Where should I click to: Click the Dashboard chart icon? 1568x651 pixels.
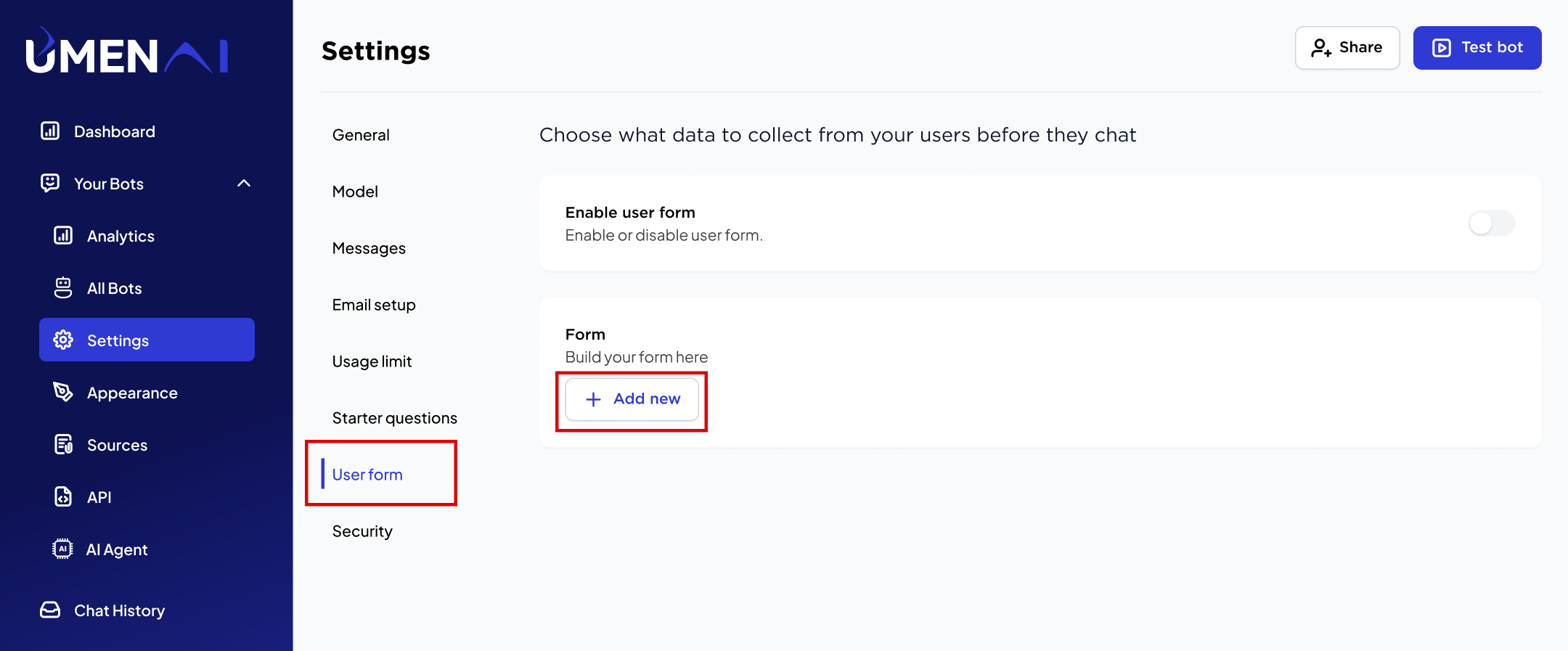click(x=50, y=131)
